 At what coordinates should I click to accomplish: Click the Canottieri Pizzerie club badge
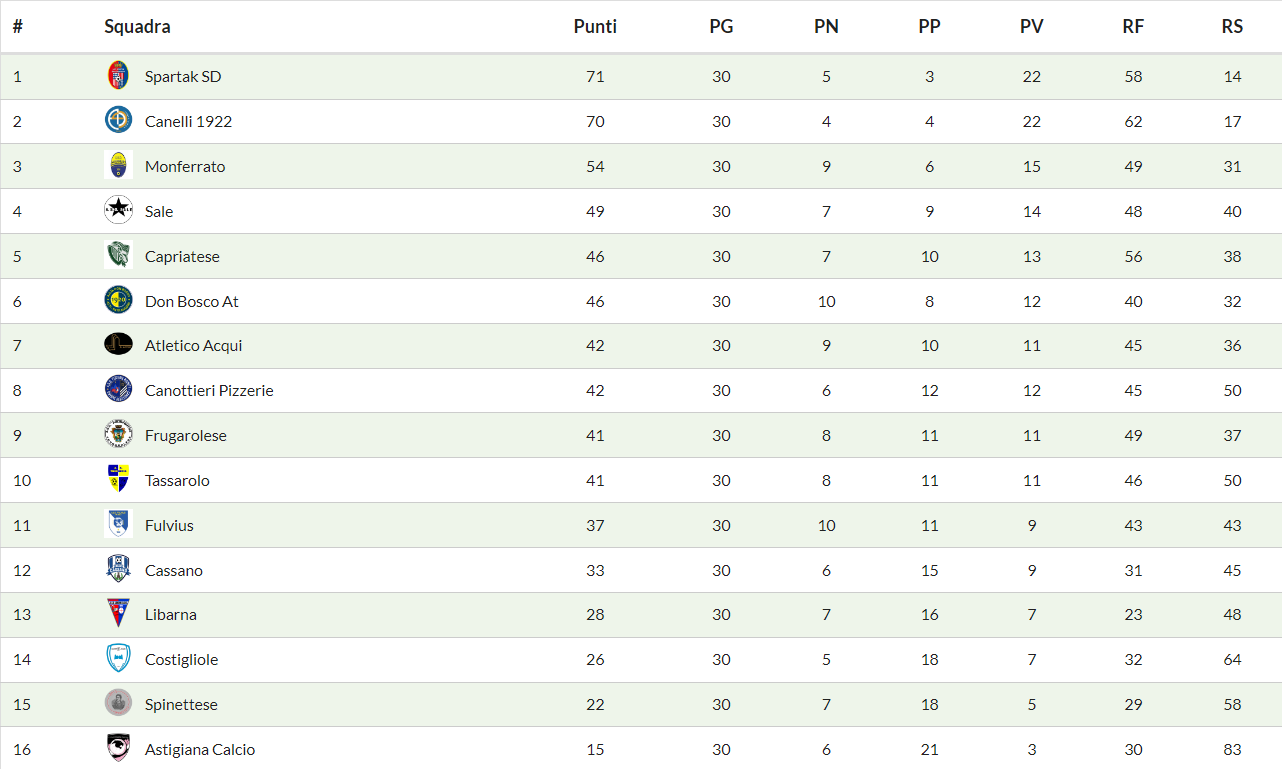pos(118,389)
